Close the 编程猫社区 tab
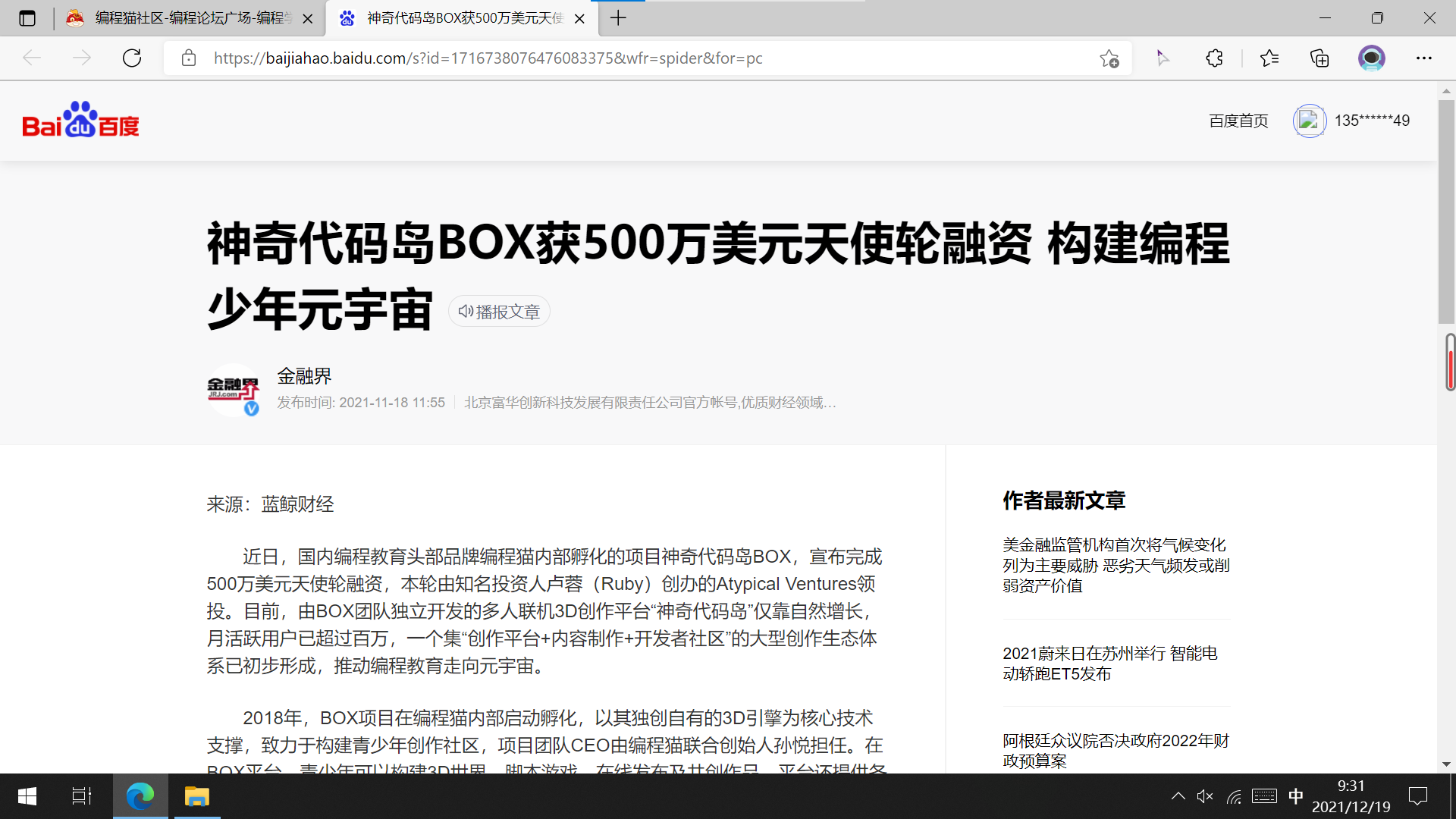 click(308, 19)
